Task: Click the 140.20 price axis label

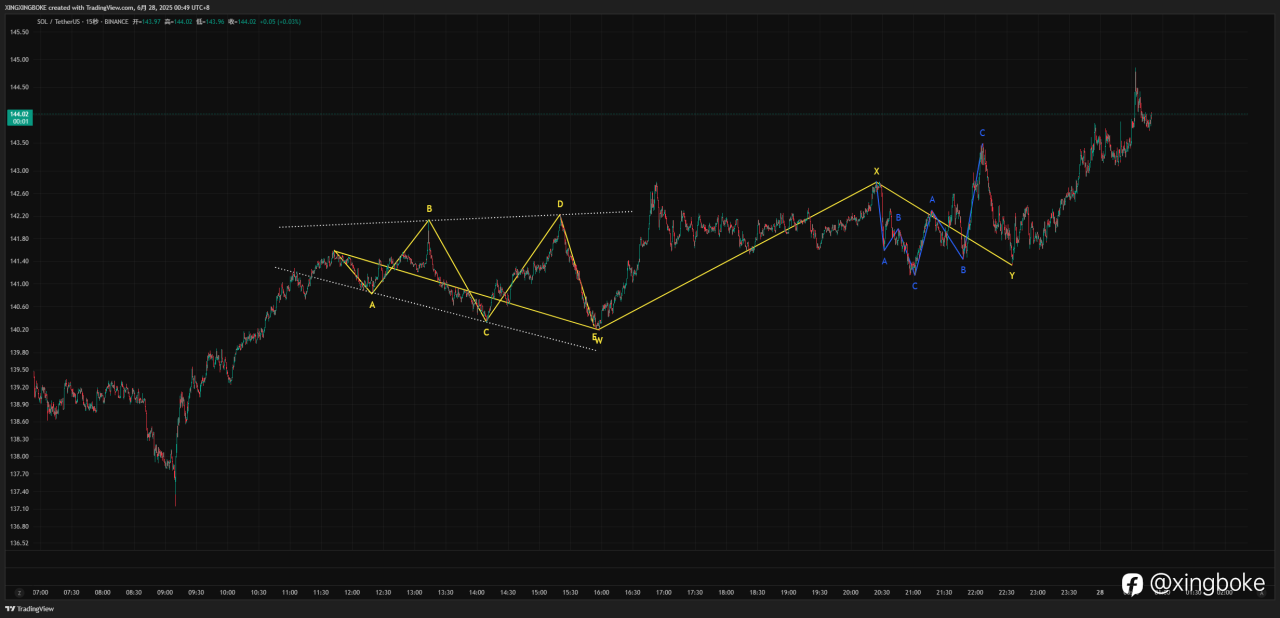Action: [x=19, y=330]
